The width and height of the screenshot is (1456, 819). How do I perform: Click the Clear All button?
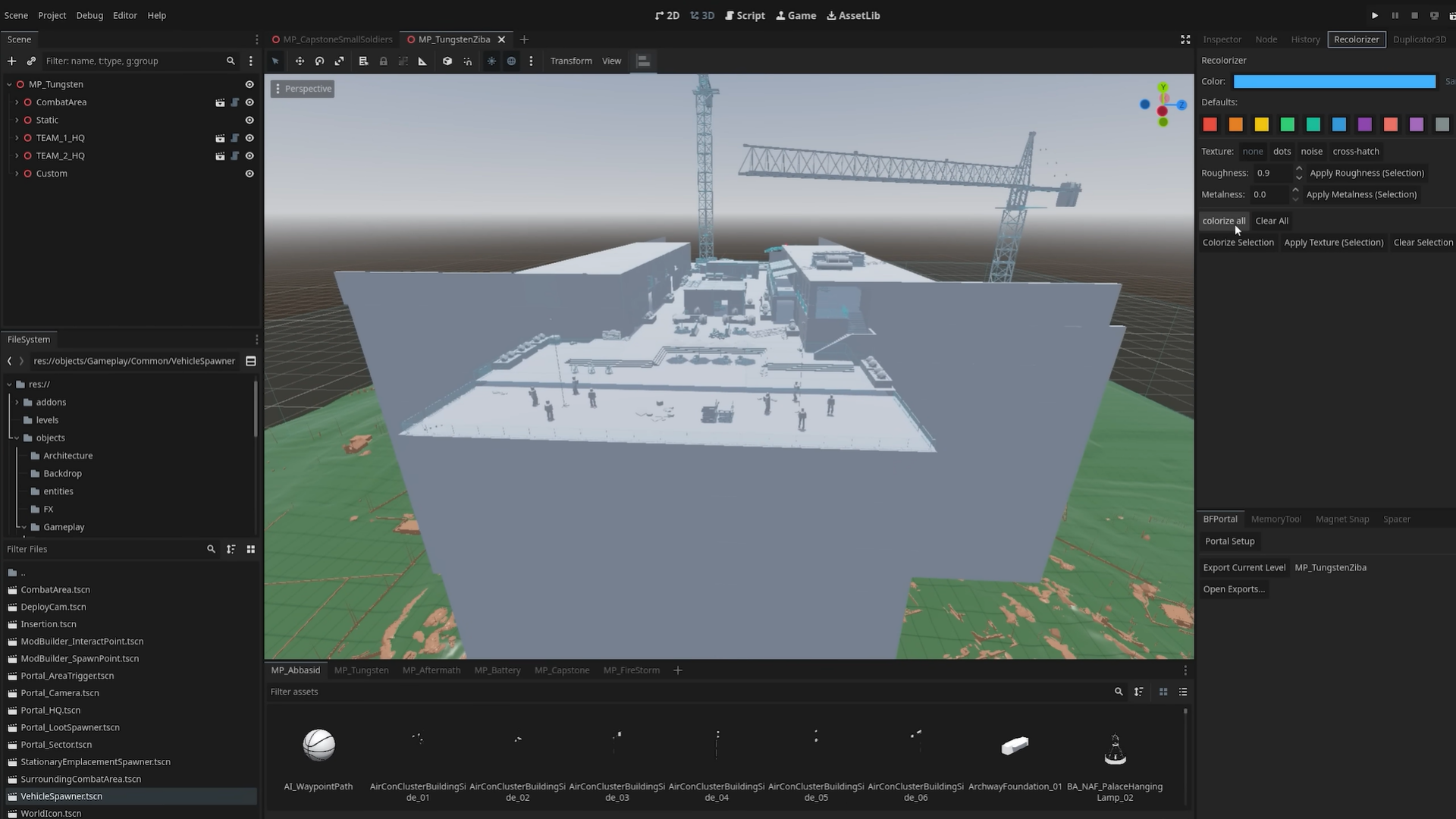pyautogui.click(x=1272, y=221)
